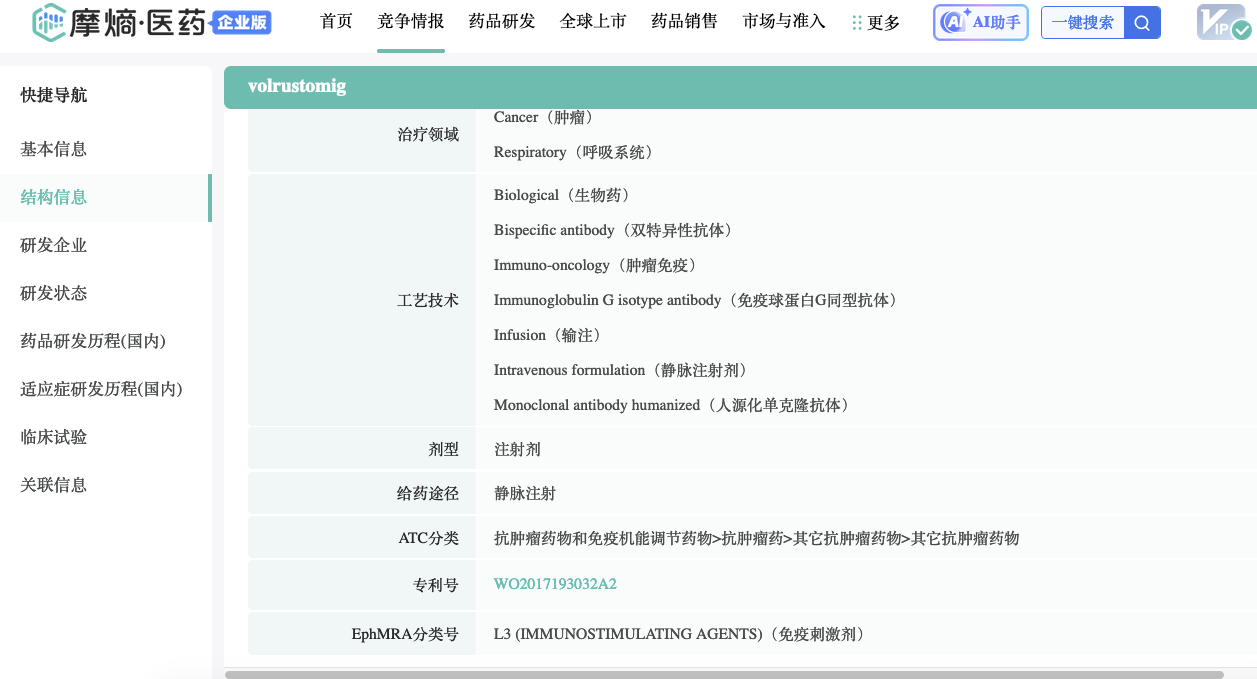Click the 企业版 badge

coord(241,22)
